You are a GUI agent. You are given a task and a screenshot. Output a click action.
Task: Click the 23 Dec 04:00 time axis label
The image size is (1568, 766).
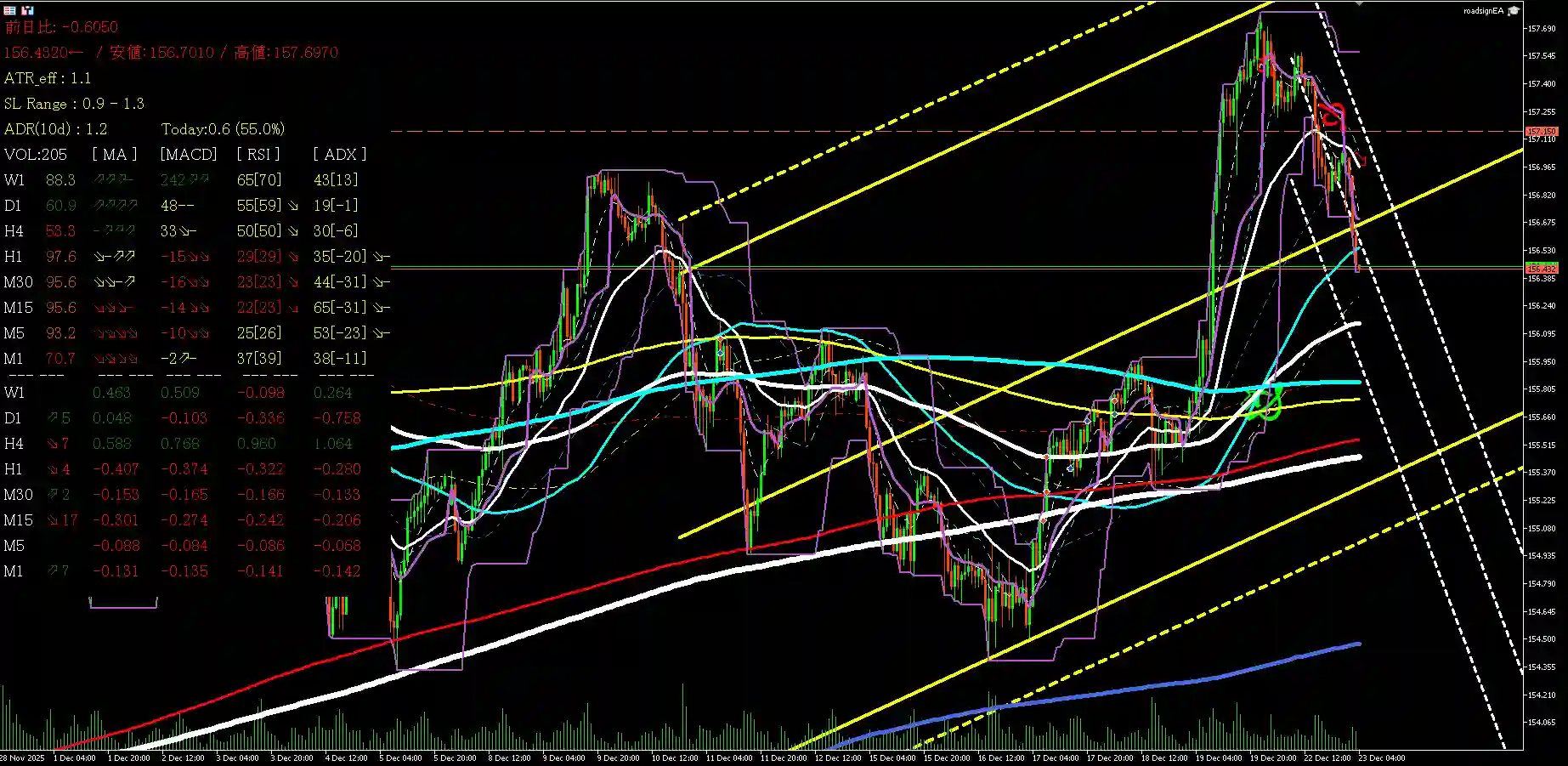point(1381,757)
